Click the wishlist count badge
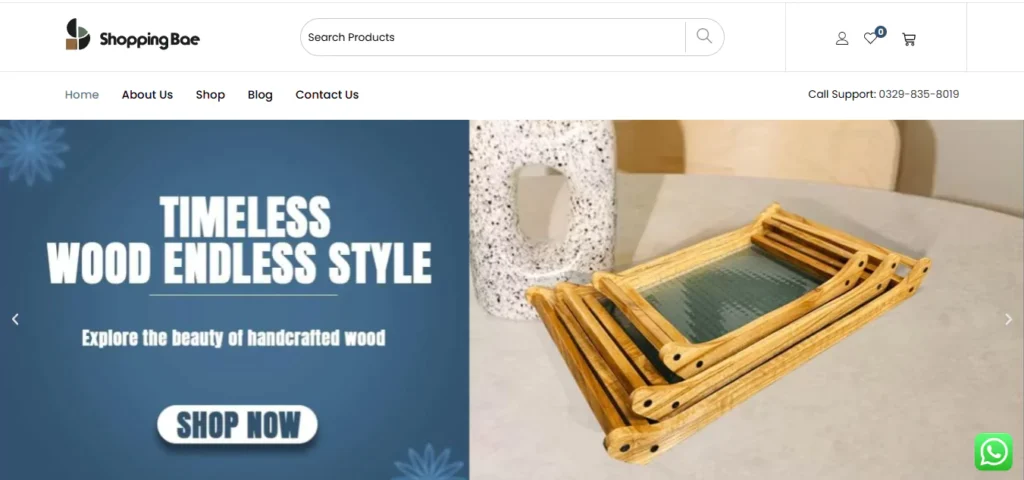 click(881, 31)
